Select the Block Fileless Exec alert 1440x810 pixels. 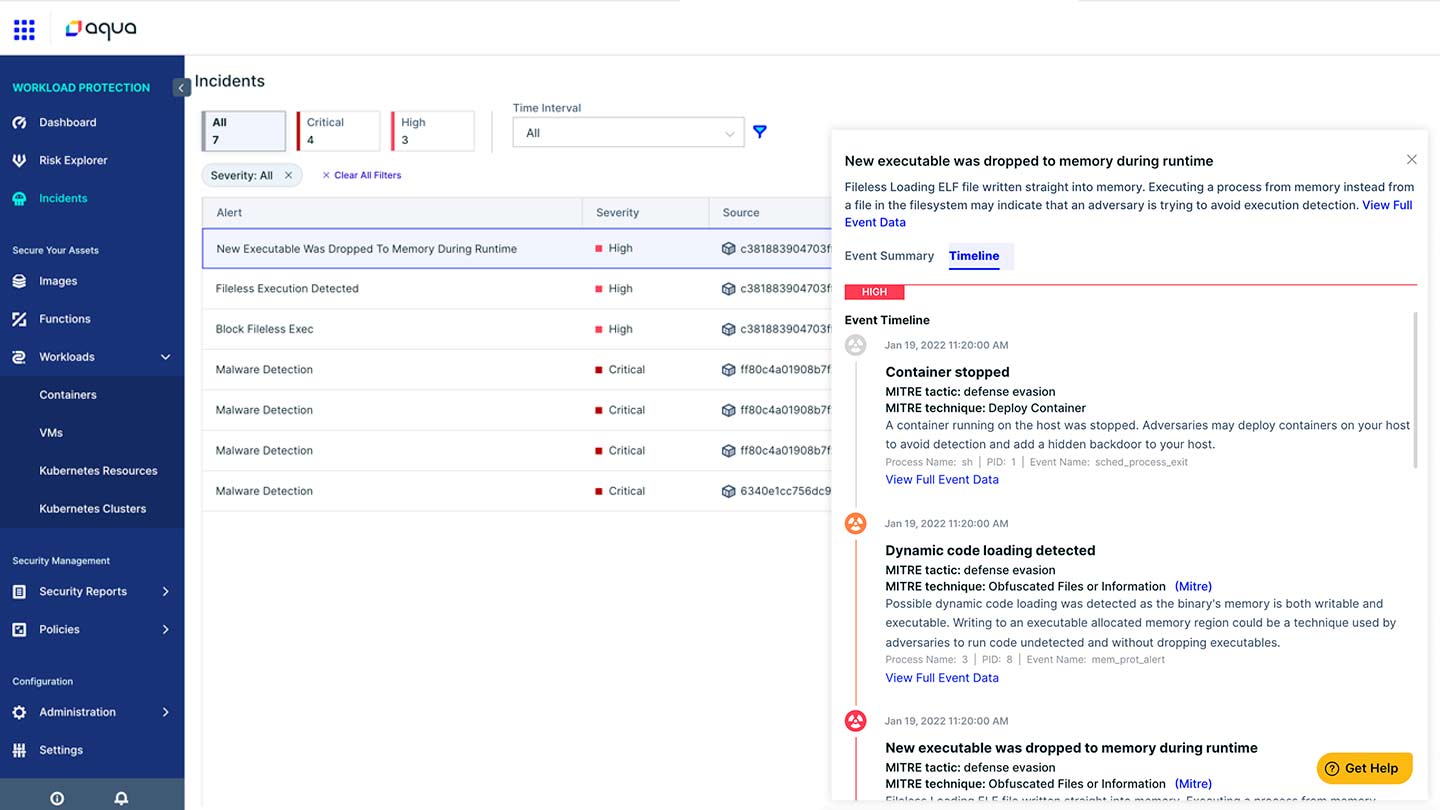coord(516,329)
